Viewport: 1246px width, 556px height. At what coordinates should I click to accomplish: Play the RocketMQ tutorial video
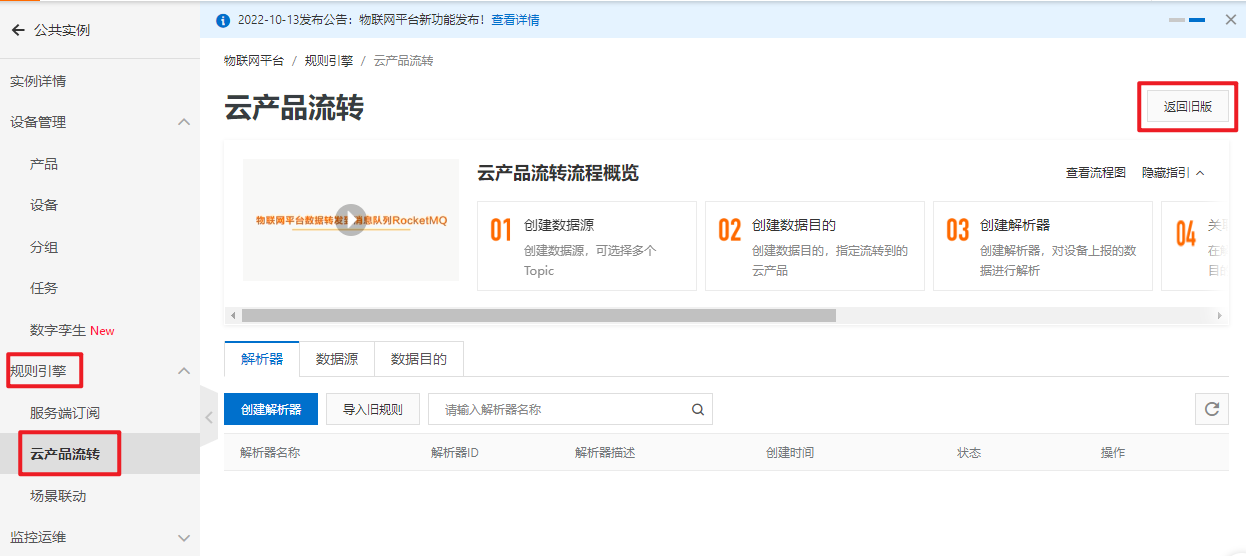(x=351, y=220)
